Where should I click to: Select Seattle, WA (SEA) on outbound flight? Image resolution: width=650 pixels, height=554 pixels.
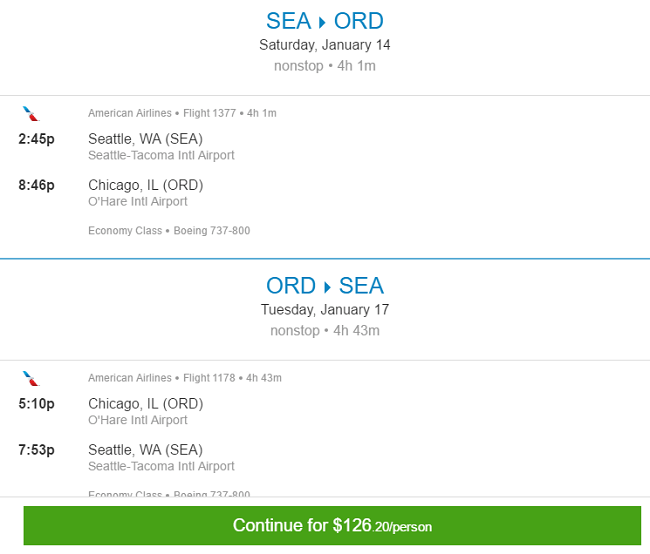point(146,139)
